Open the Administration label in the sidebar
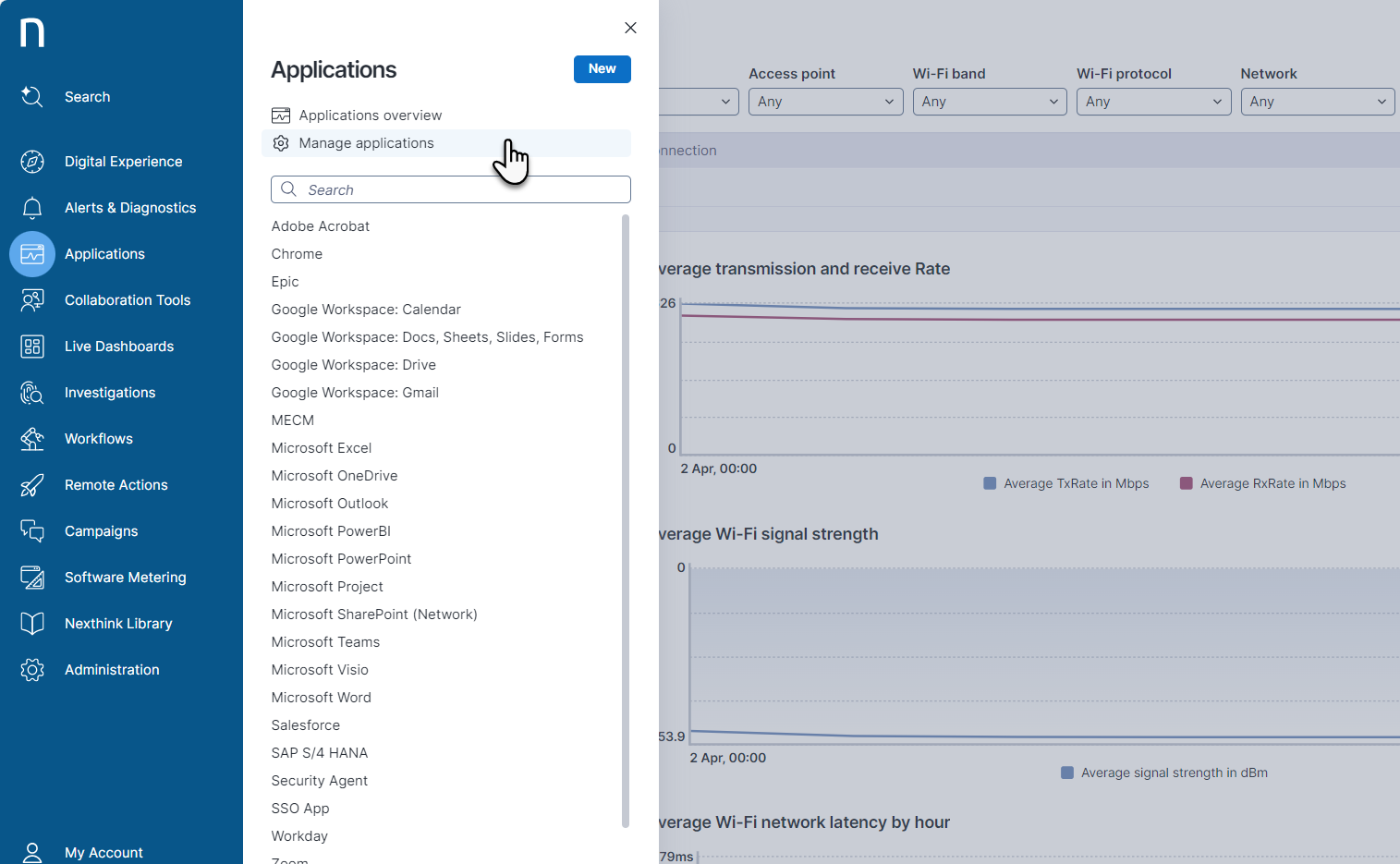The width and height of the screenshot is (1400, 864). 112,670
